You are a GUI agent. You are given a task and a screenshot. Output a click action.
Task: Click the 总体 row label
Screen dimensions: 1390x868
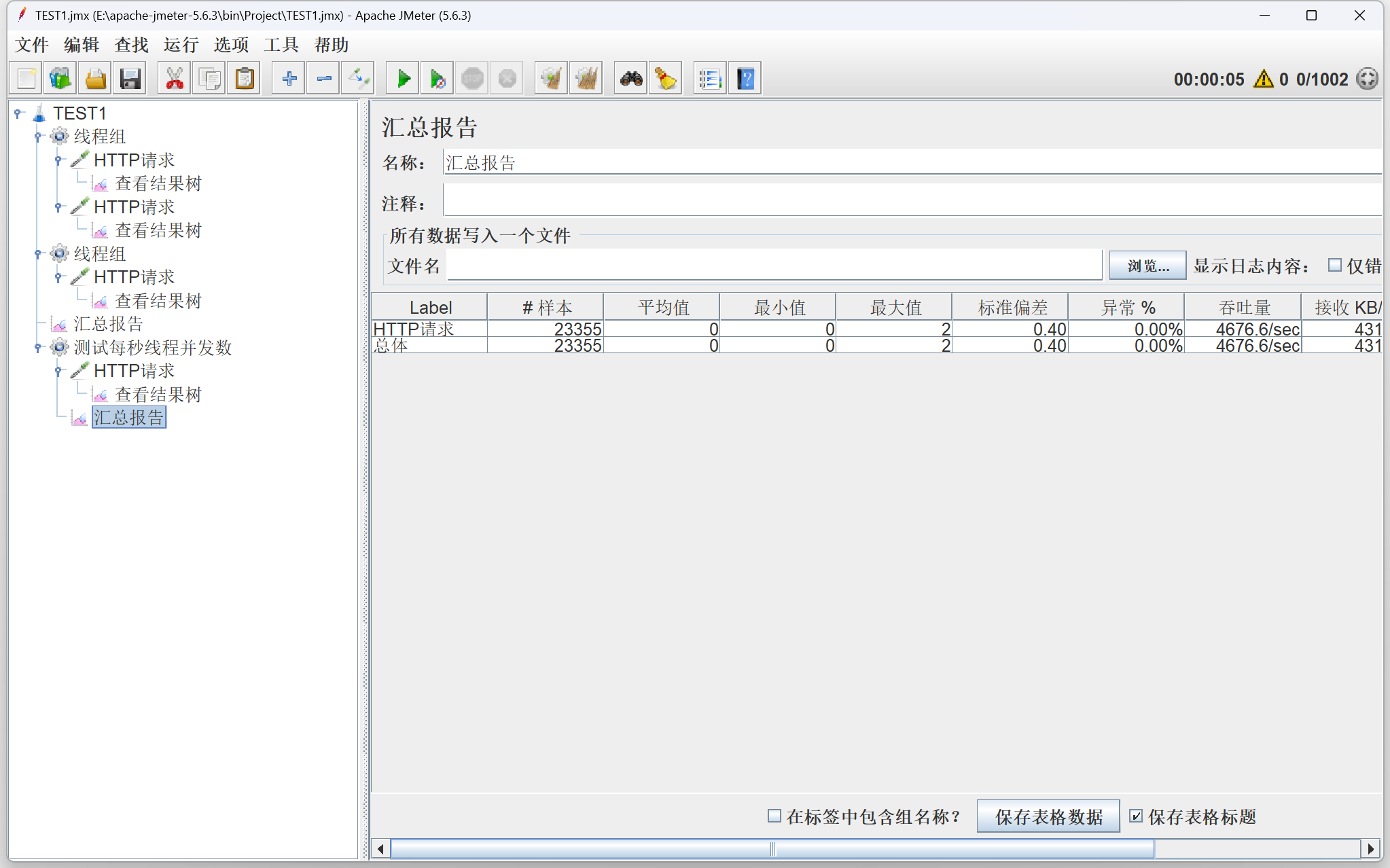391,346
